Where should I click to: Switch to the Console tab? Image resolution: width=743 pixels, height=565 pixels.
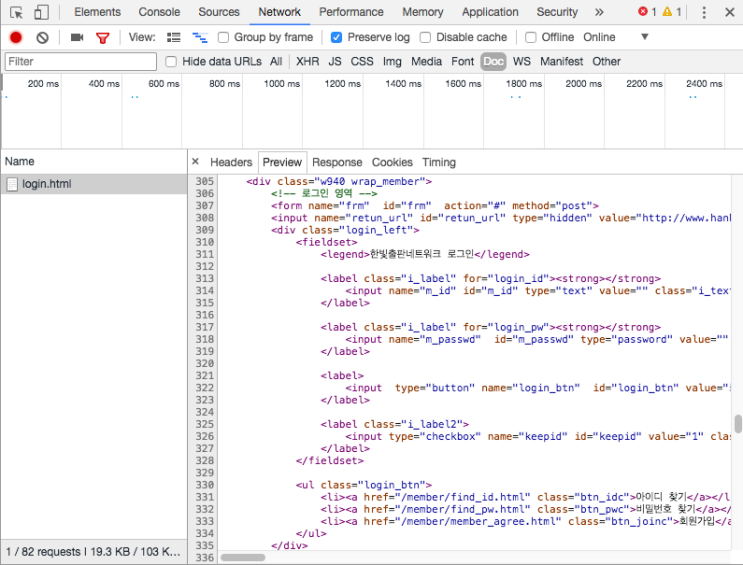click(159, 12)
